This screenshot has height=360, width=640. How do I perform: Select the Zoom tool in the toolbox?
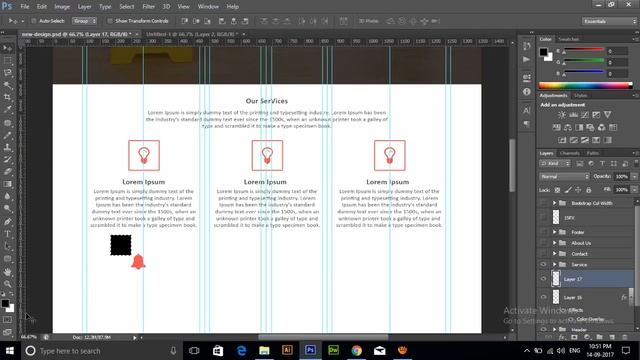click(7, 284)
